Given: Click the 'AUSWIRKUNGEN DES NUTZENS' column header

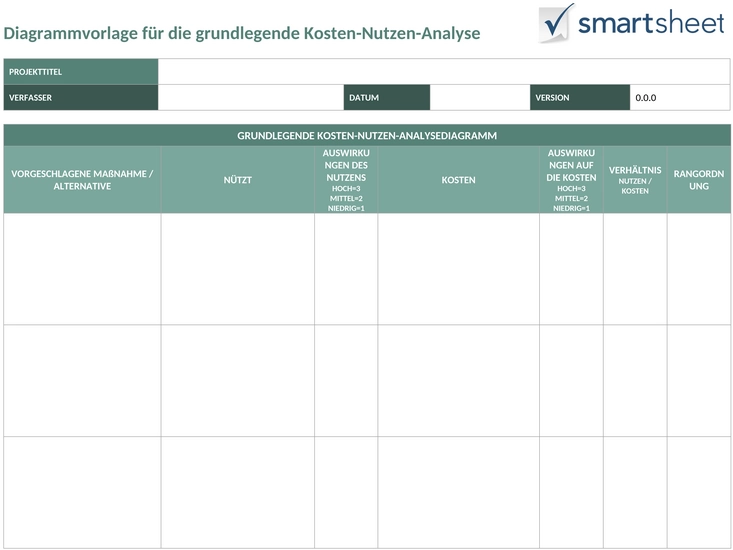Looking at the screenshot, I should (346, 180).
